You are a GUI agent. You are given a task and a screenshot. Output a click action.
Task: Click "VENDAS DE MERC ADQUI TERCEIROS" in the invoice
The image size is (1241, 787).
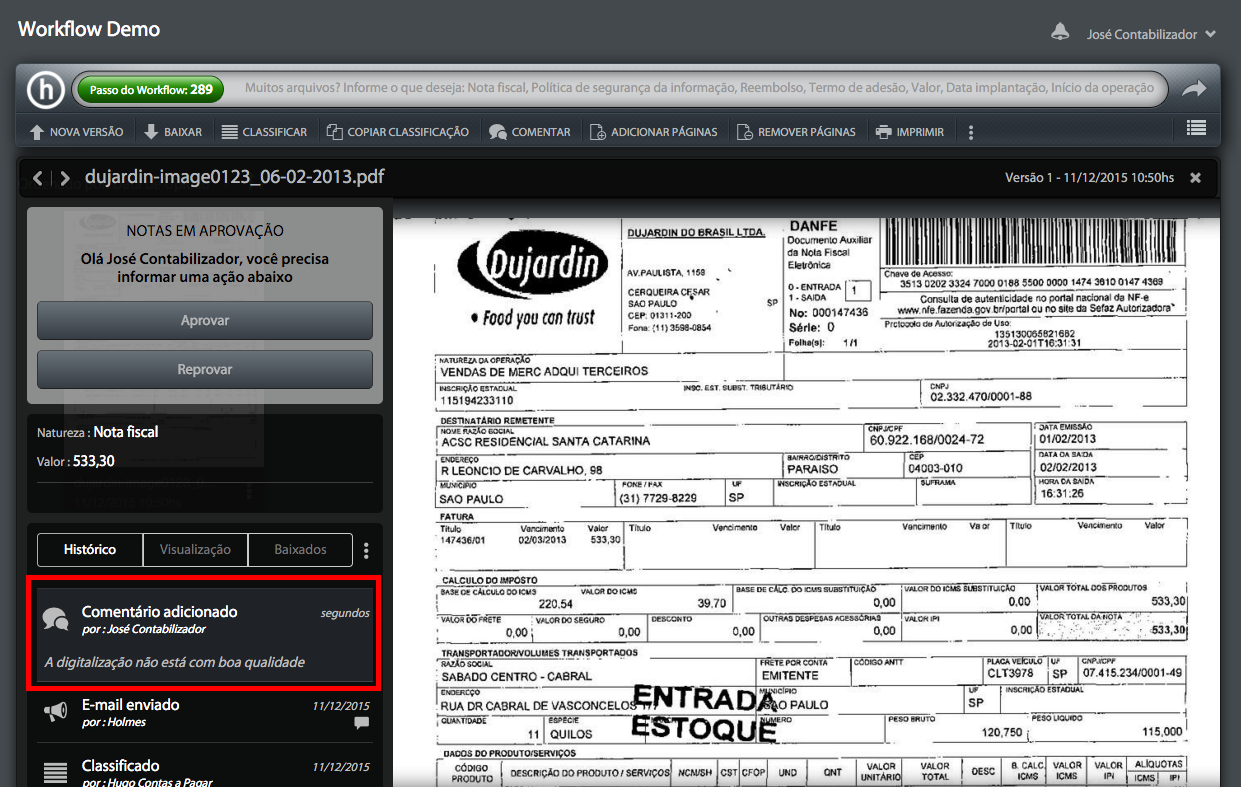click(544, 371)
